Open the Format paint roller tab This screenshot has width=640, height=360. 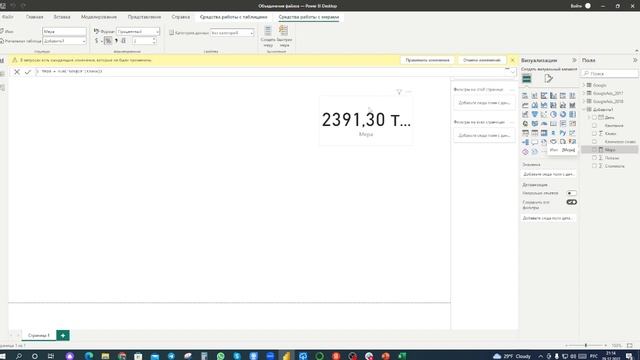click(x=549, y=79)
